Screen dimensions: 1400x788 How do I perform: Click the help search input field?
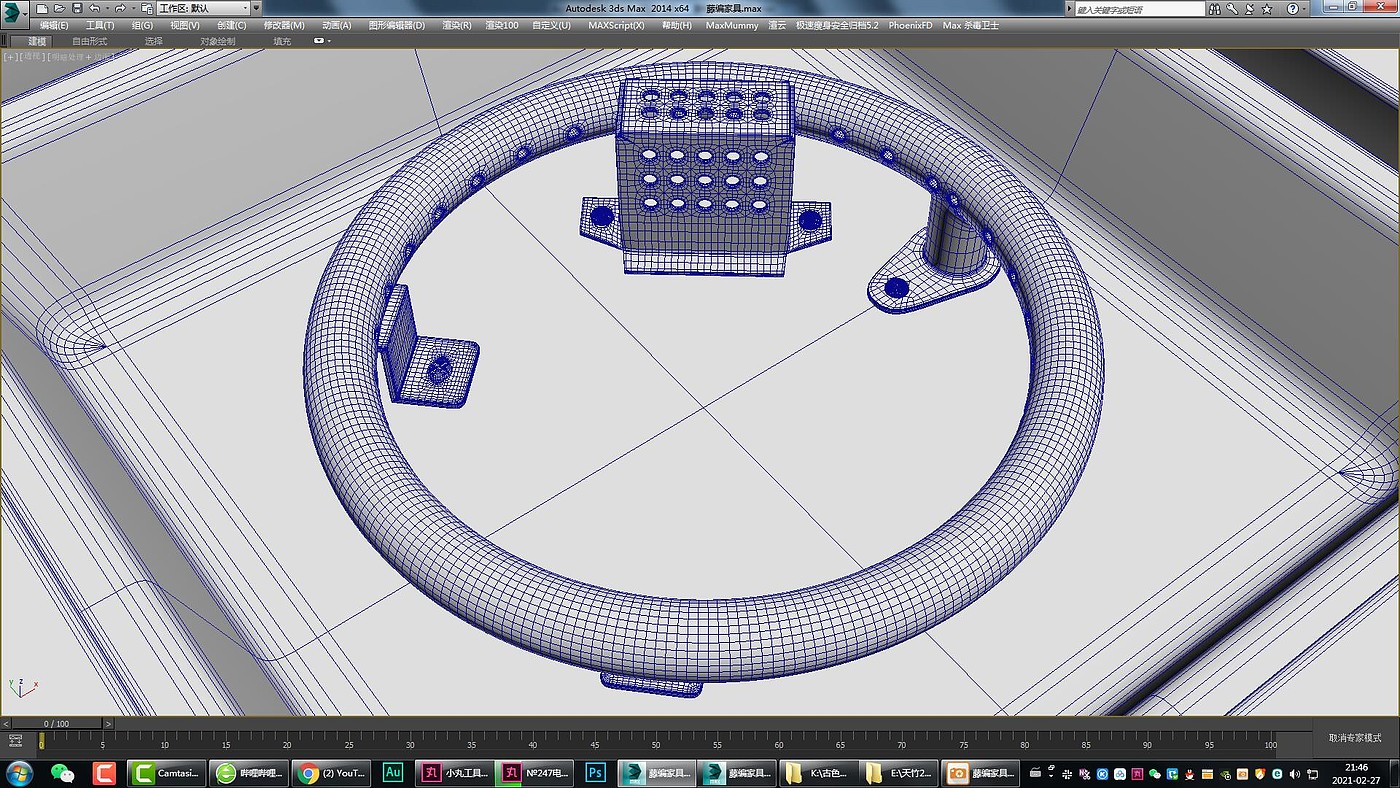[1140, 9]
